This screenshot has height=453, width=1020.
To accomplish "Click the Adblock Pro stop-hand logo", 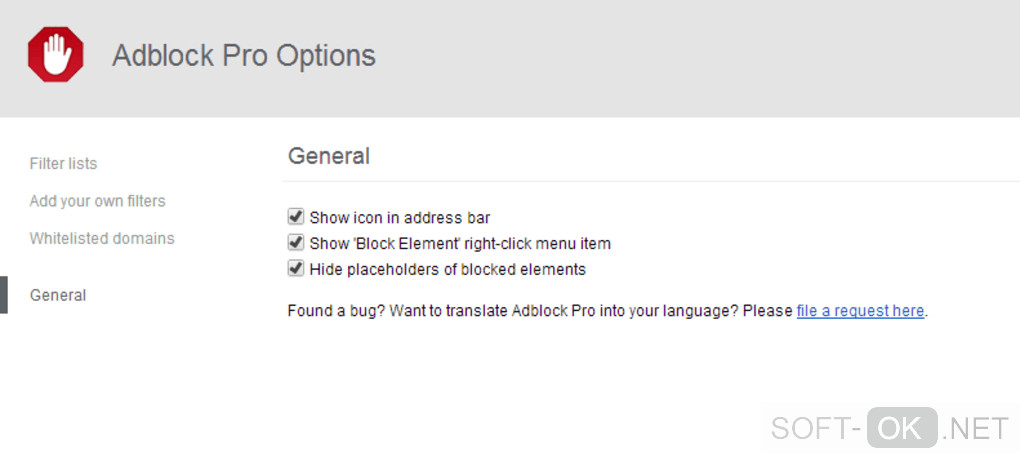I will pyautogui.click(x=56, y=54).
